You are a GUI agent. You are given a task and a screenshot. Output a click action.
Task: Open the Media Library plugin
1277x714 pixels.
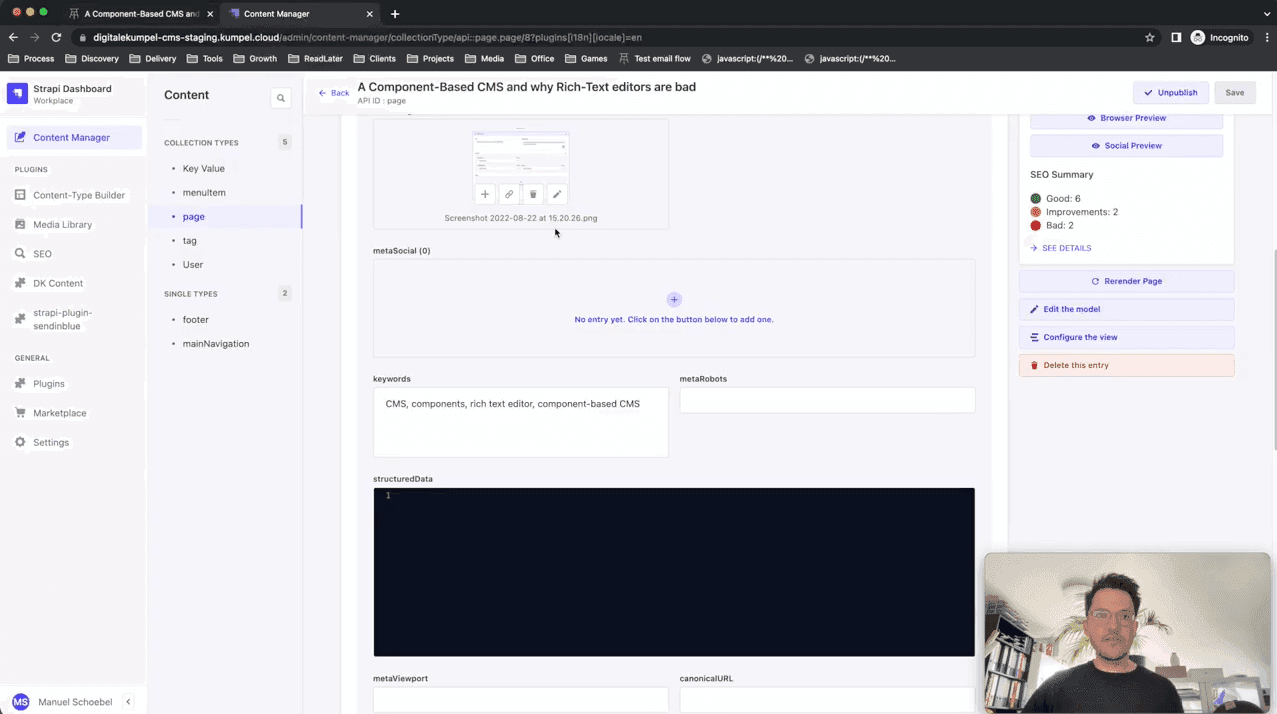pos(62,225)
